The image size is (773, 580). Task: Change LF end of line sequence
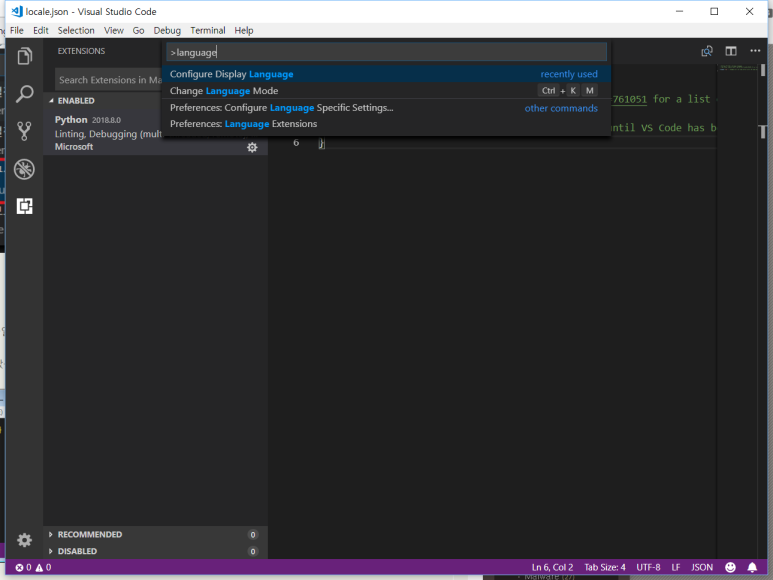(x=675, y=567)
